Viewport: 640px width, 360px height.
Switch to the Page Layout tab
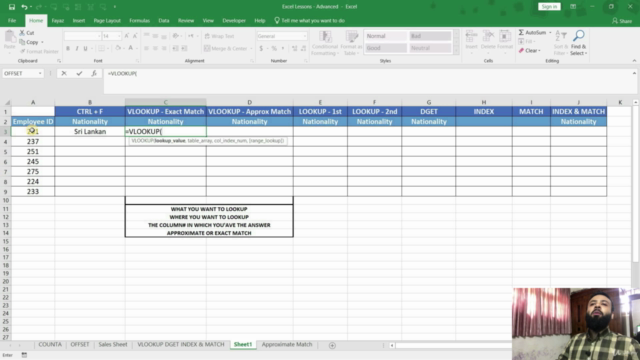click(x=107, y=20)
